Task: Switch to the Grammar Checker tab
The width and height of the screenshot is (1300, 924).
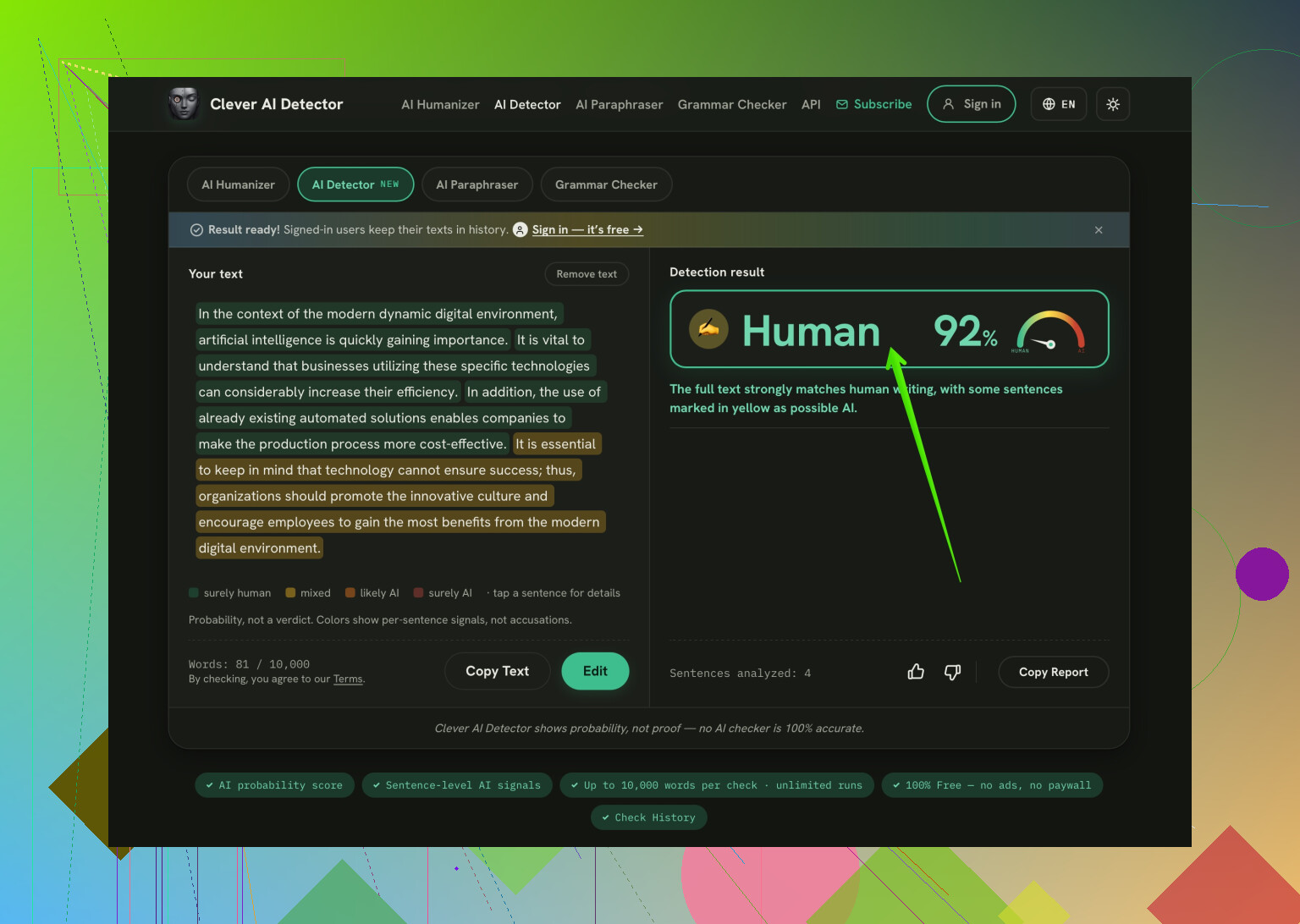Action: point(606,184)
